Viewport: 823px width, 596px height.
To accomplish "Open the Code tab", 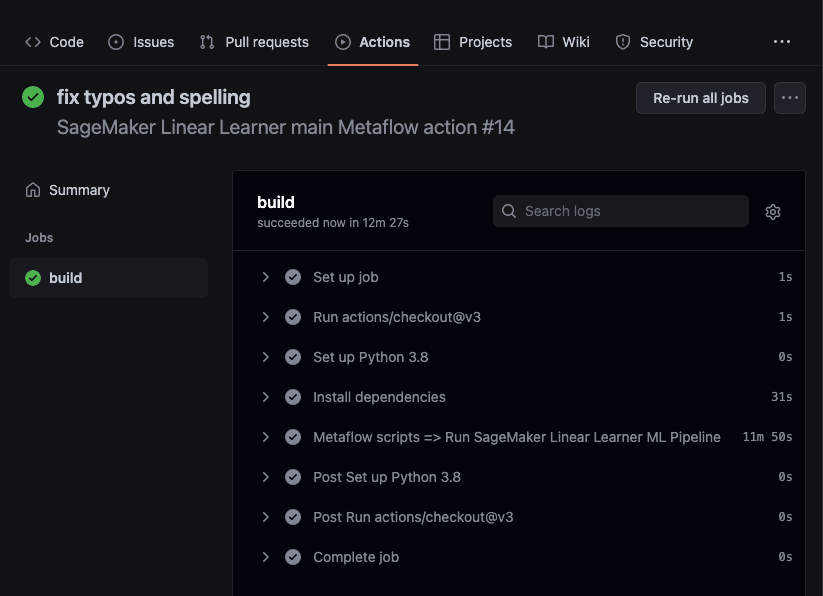I will 54,42.
